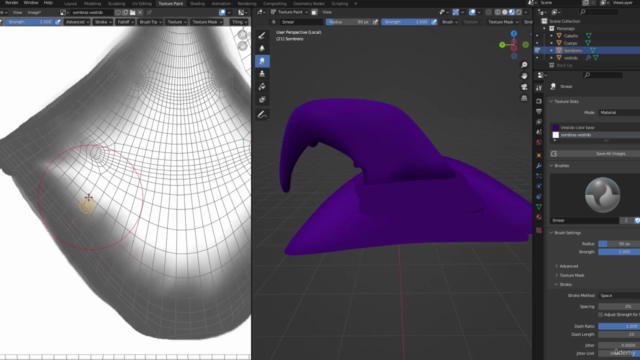This screenshot has height=360, width=640.
Task: Open Texture Paint mode dropdown
Action: click(x=289, y=12)
